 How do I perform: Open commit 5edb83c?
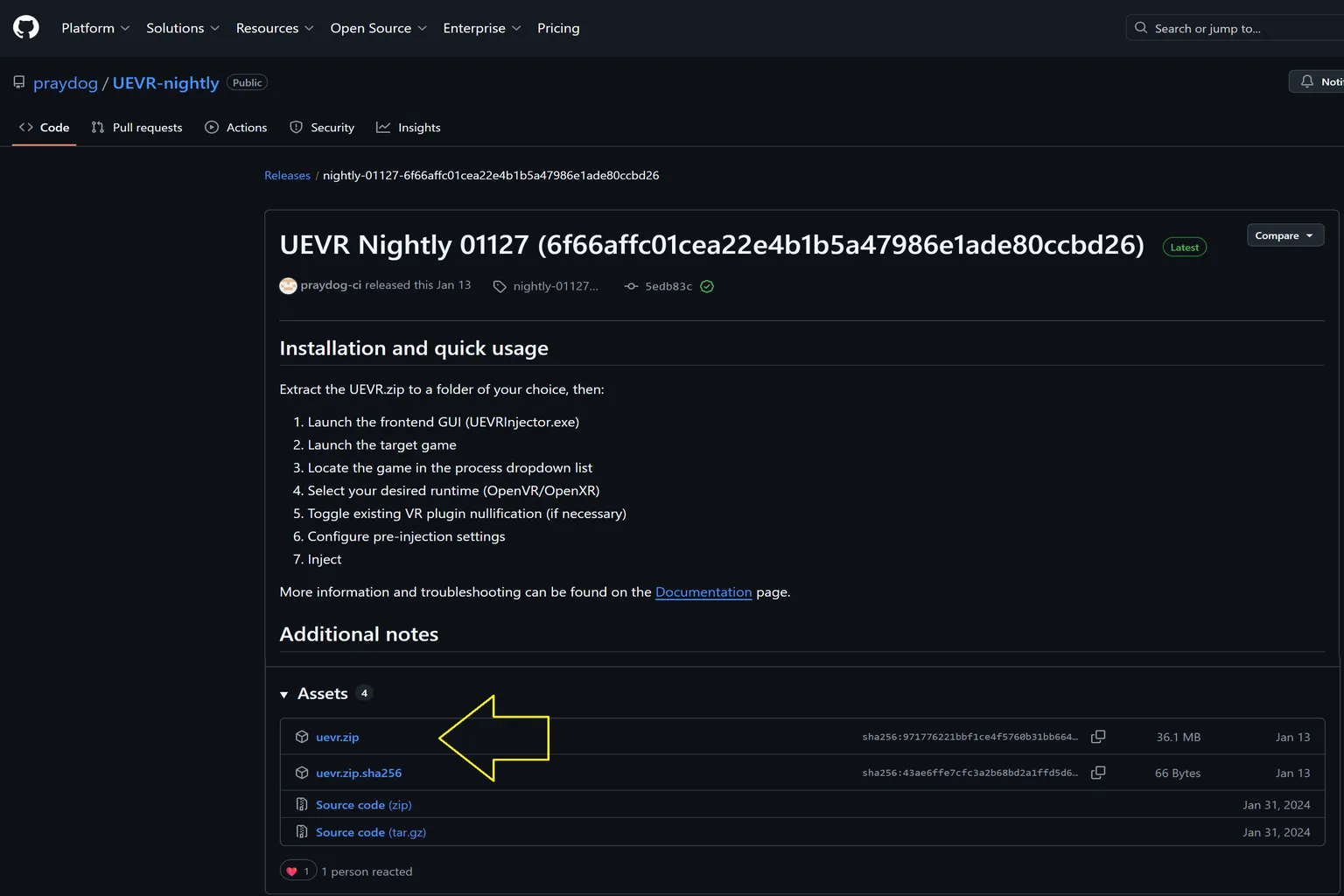(668, 286)
